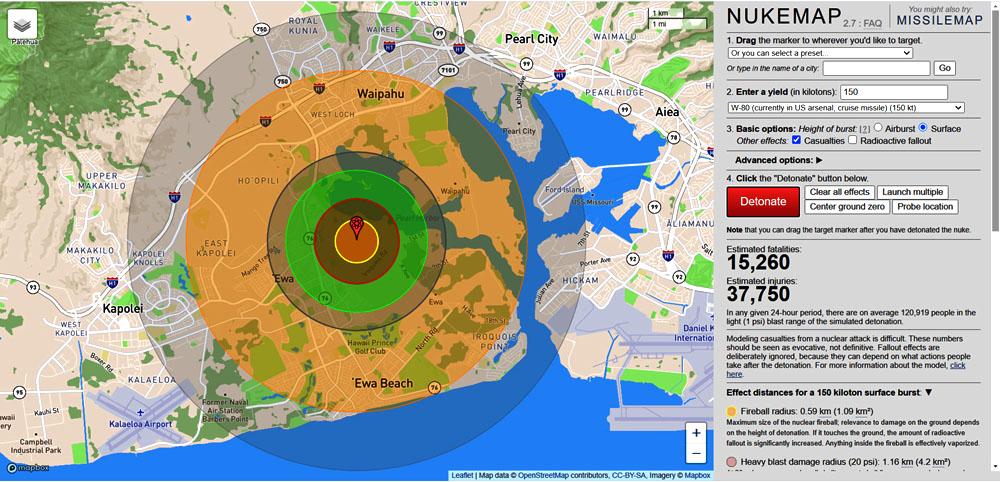Click the estimated injuries value 37,750
Screen dimensions: 1000x482
click(758, 293)
